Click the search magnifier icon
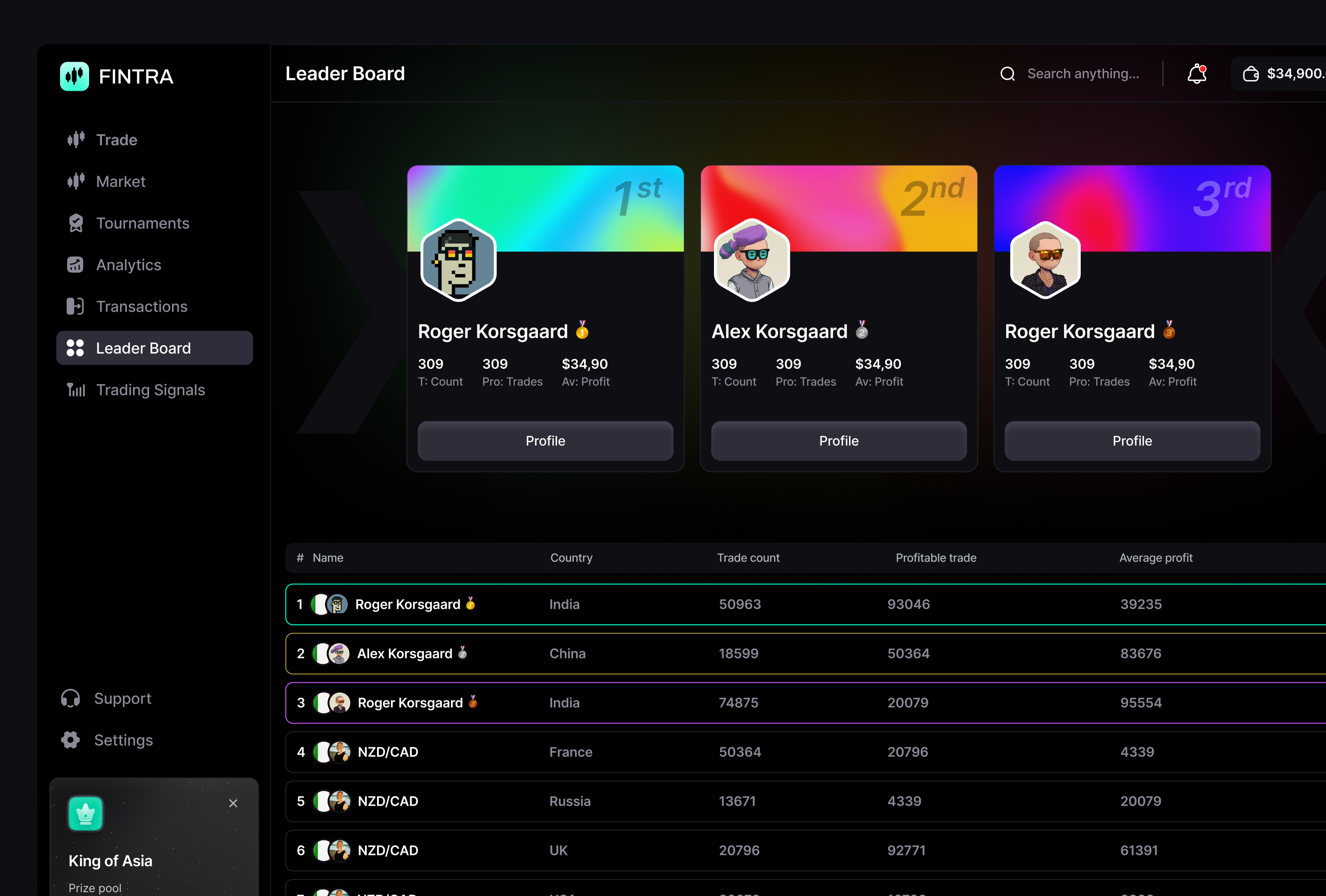Image resolution: width=1326 pixels, height=896 pixels. [1008, 74]
